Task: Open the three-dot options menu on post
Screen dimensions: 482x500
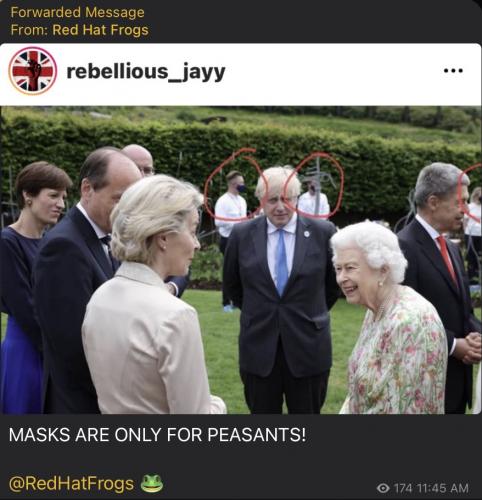Action: point(453,71)
